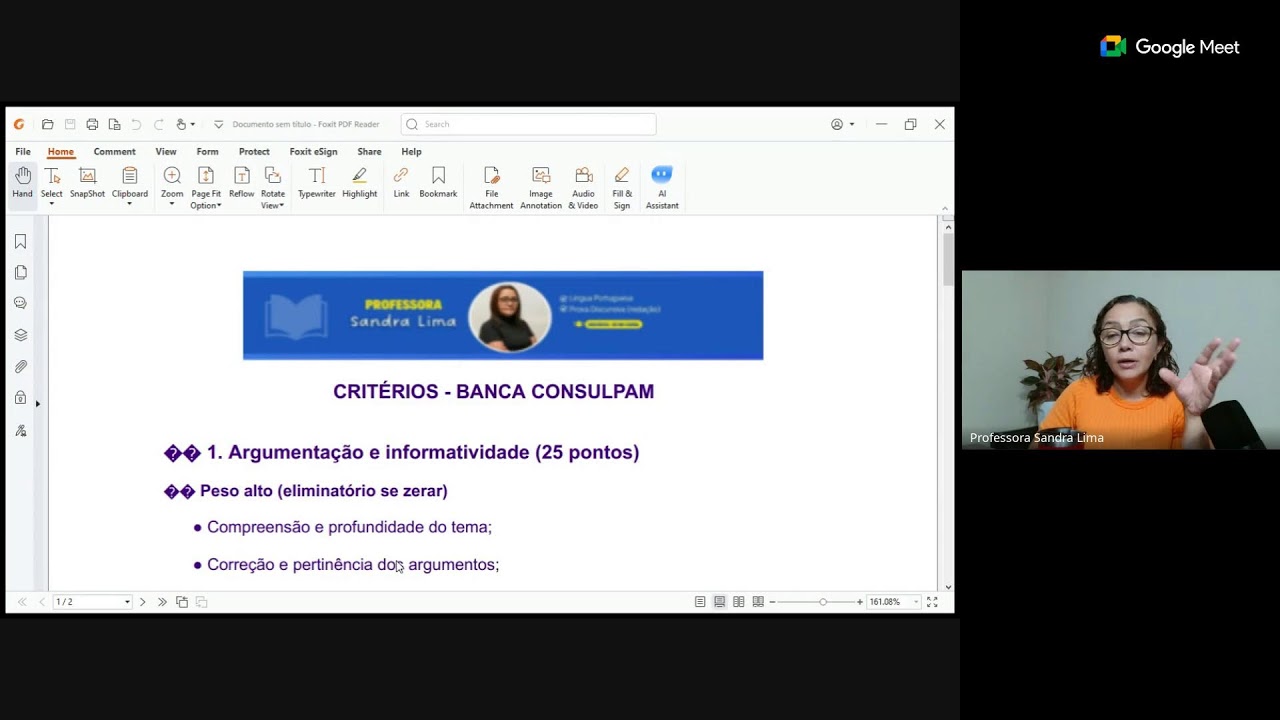Click Professora Sandra Lima video tile

pos(1121,360)
